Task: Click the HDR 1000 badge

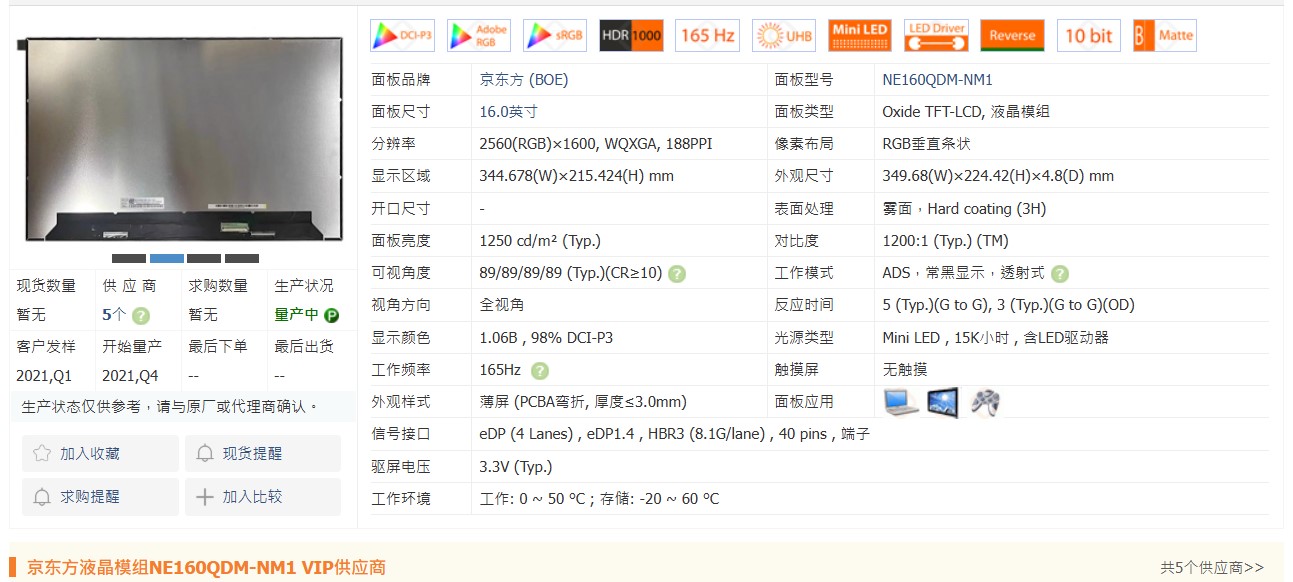Action: coord(631,36)
